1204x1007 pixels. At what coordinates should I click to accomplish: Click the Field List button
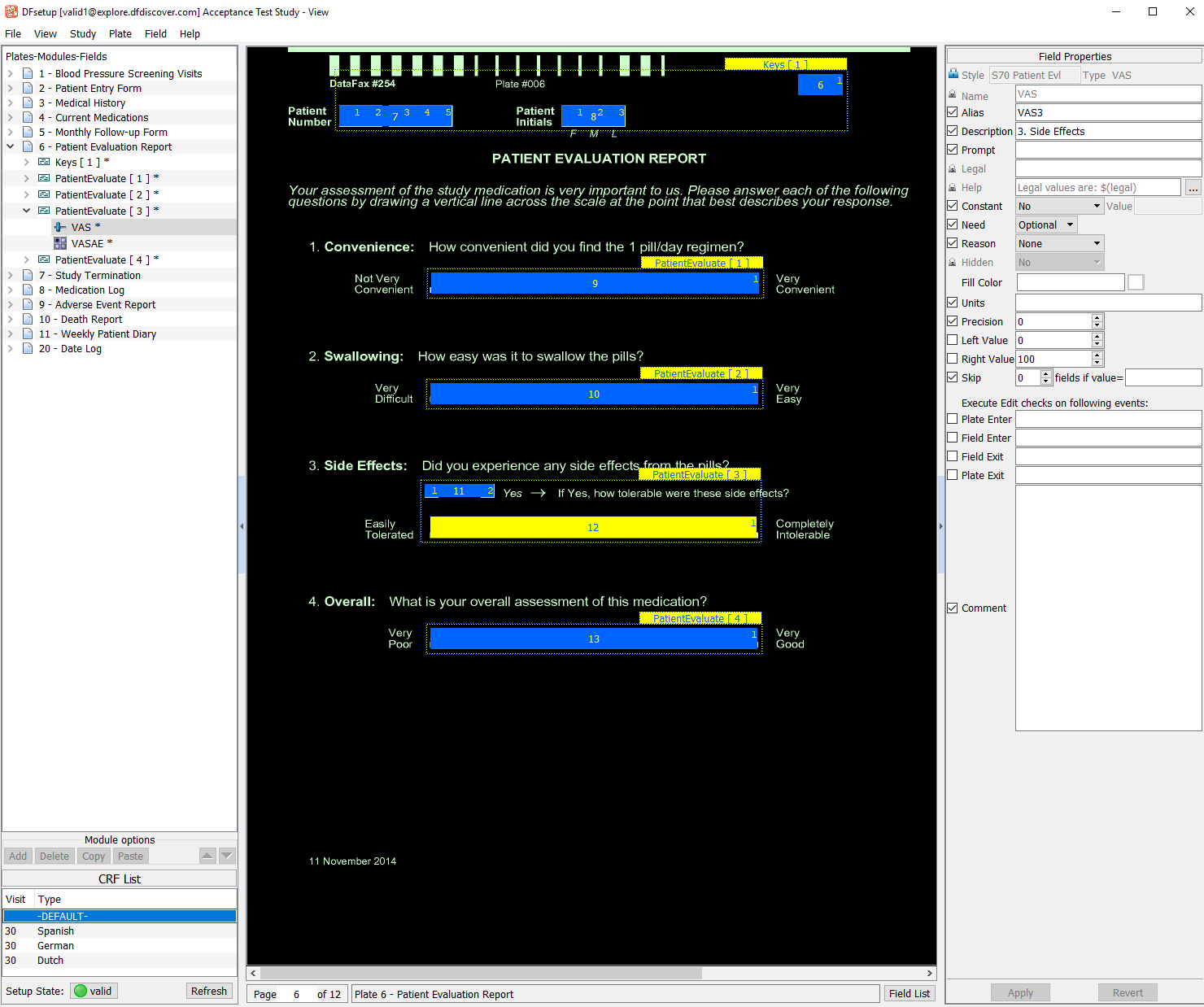pyautogui.click(x=909, y=993)
